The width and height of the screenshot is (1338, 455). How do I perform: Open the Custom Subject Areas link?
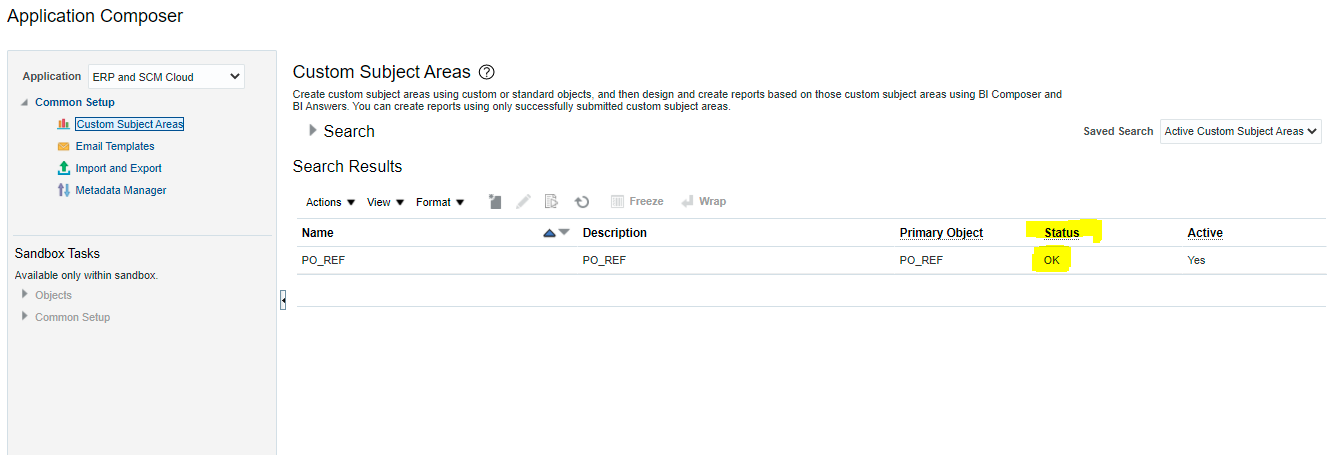coord(130,124)
